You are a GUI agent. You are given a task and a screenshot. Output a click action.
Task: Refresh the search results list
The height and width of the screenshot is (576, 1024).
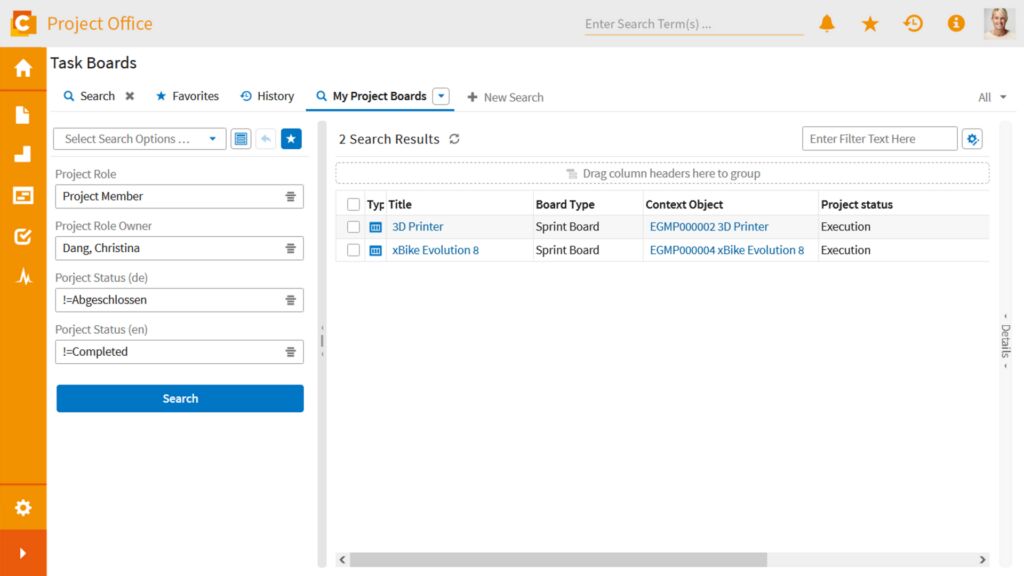(x=455, y=139)
